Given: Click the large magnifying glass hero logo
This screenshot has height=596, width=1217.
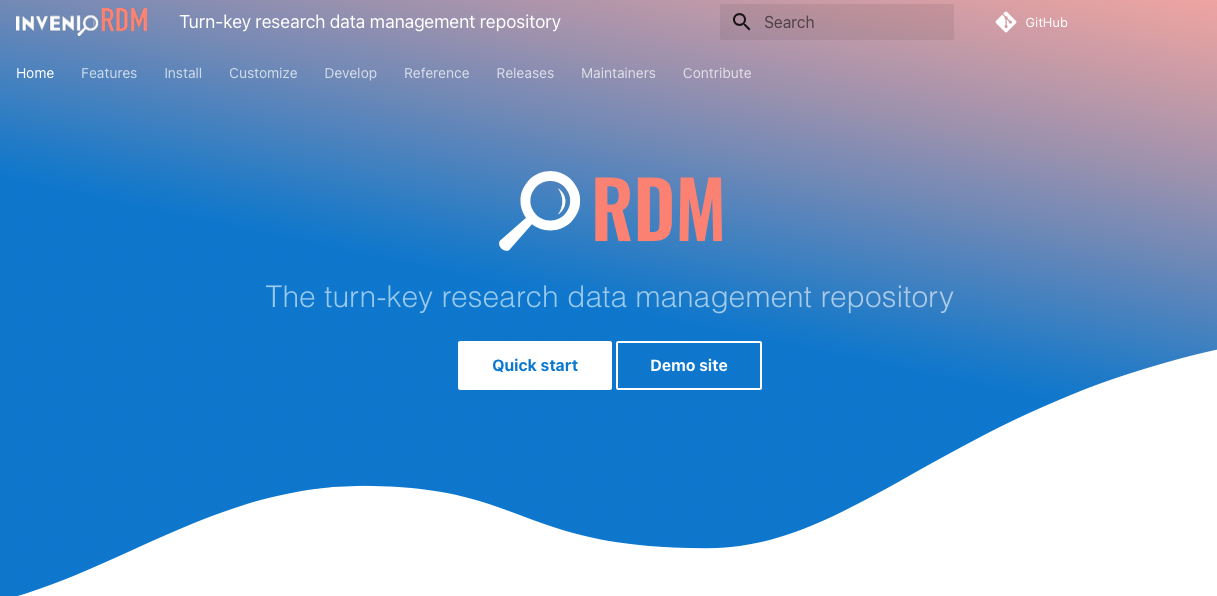Looking at the screenshot, I should point(540,210).
